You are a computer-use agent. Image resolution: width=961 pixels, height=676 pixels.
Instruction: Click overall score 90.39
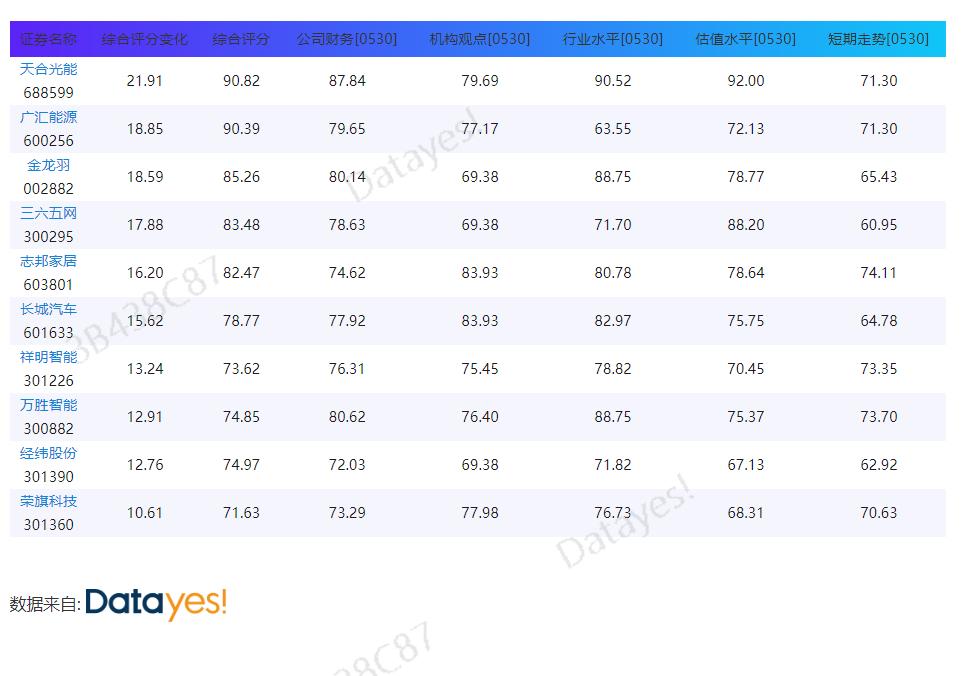pos(241,129)
